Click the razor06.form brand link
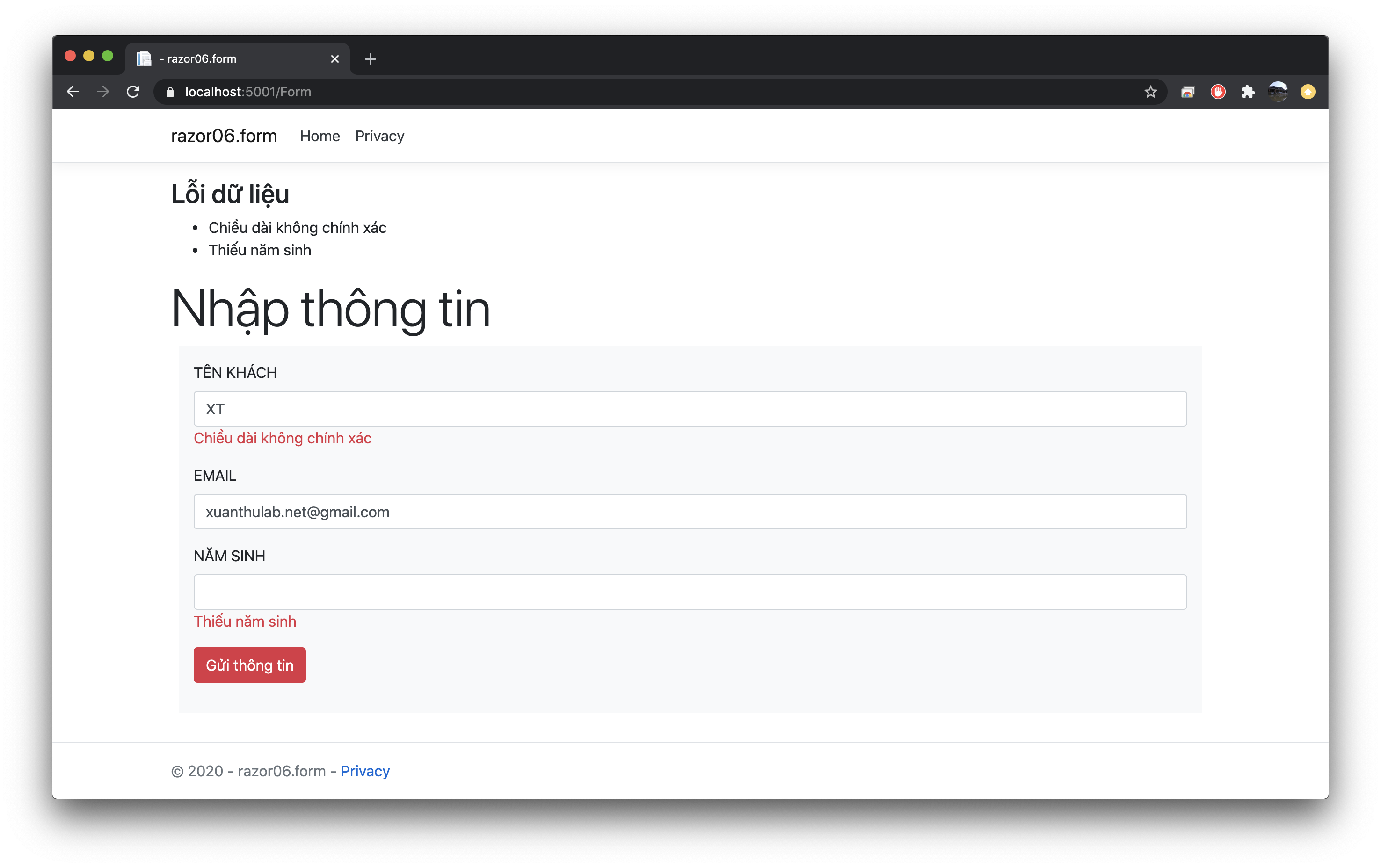This screenshot has height=868, width=1381. (224, 136)
